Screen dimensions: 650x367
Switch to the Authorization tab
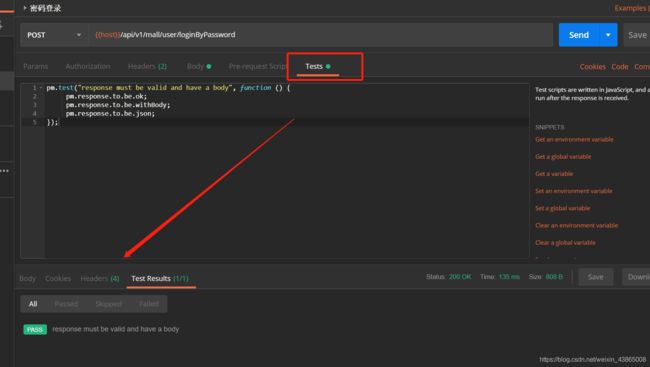[88, 66]
